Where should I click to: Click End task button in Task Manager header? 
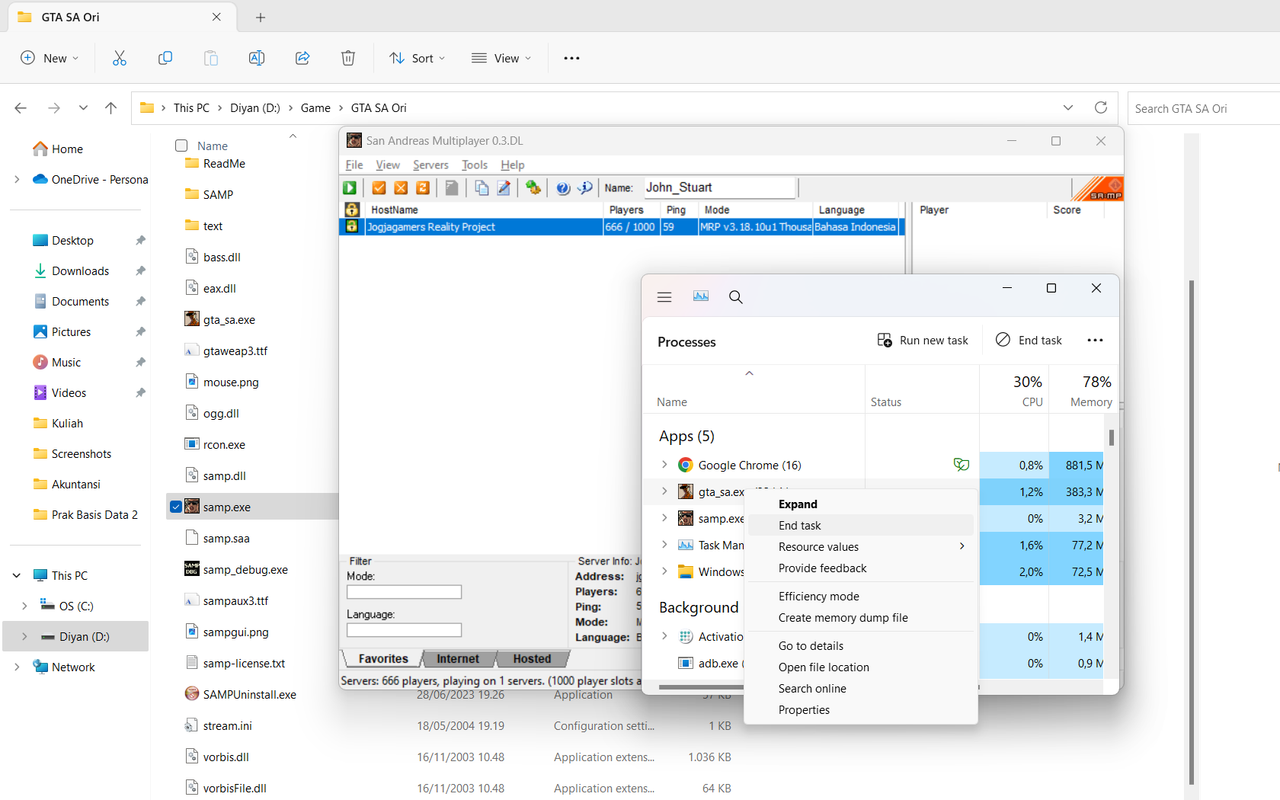(1029, 340)
